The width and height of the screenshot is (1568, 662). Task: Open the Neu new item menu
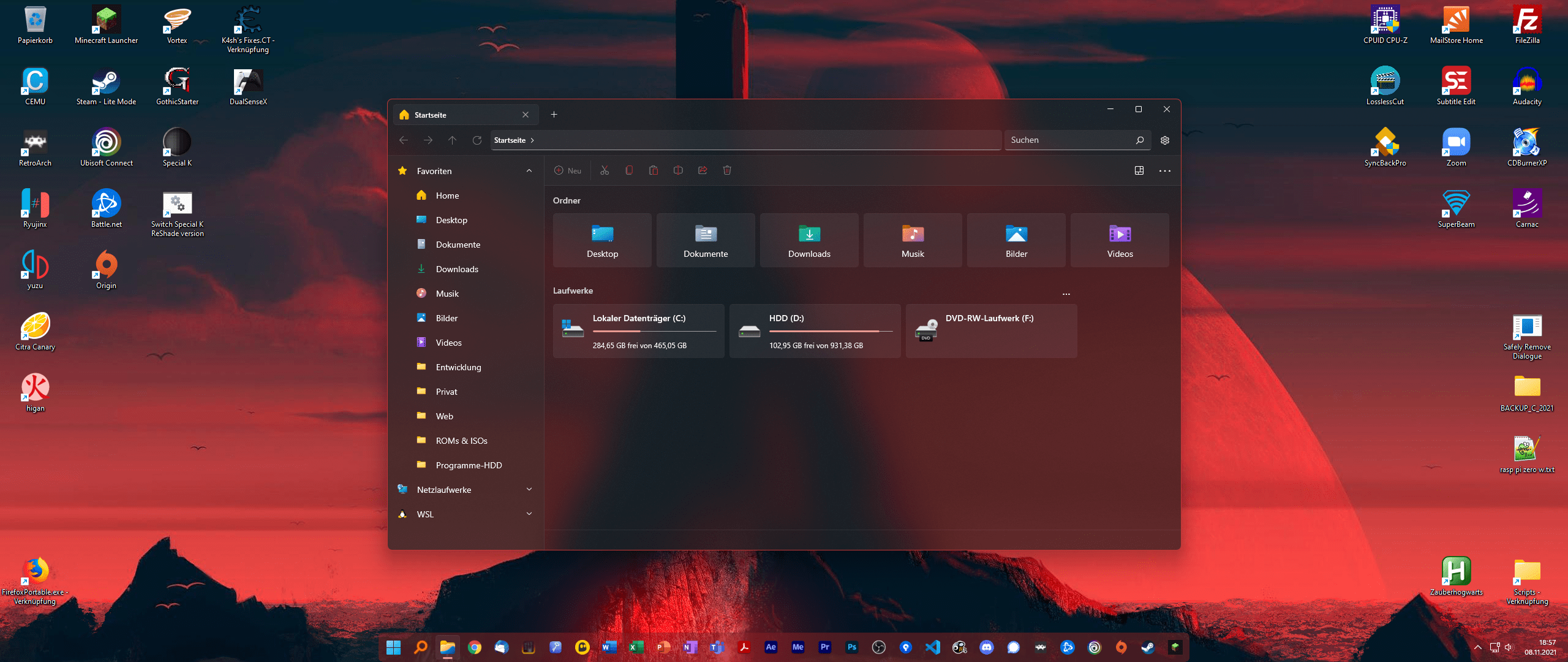tap(568, 170)
